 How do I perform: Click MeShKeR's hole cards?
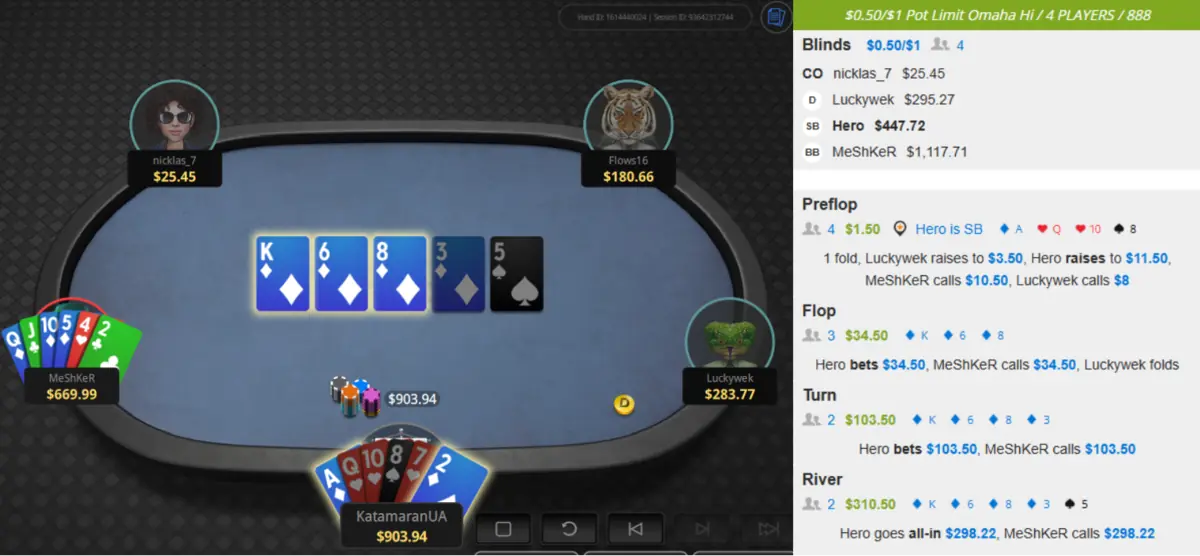(x=71, y=341)
